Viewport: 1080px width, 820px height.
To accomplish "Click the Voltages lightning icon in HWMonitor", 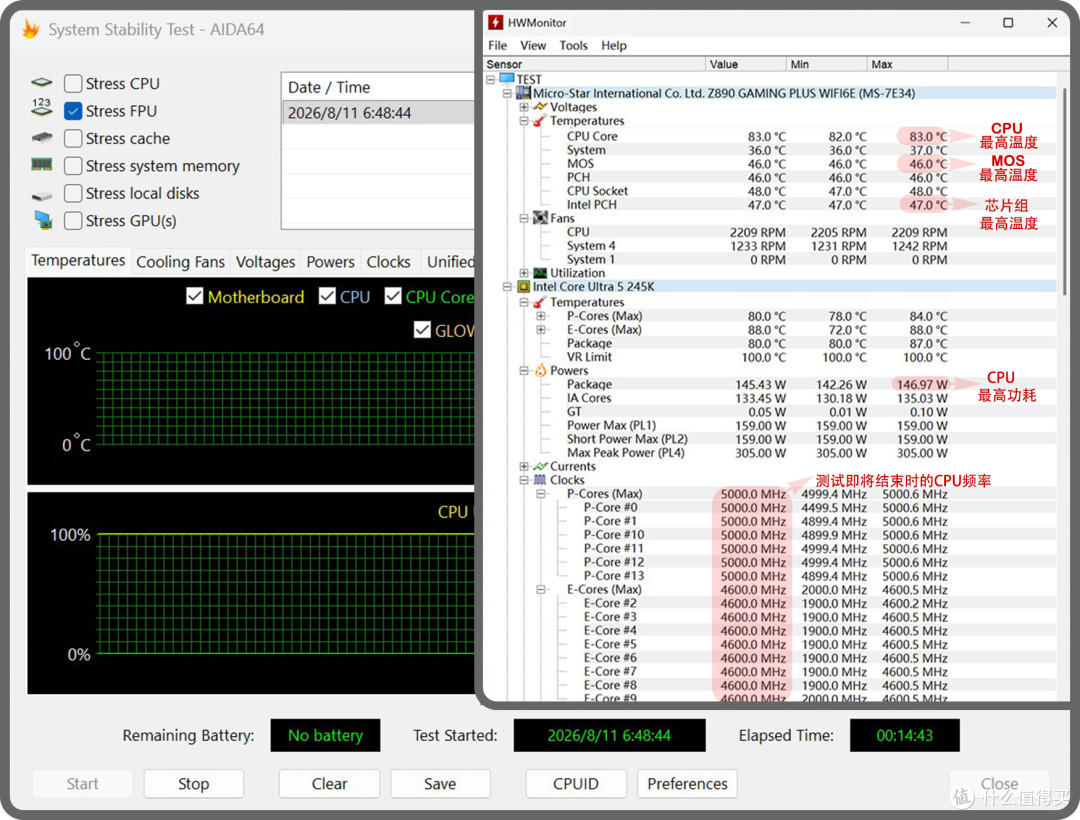I will 541,107.
